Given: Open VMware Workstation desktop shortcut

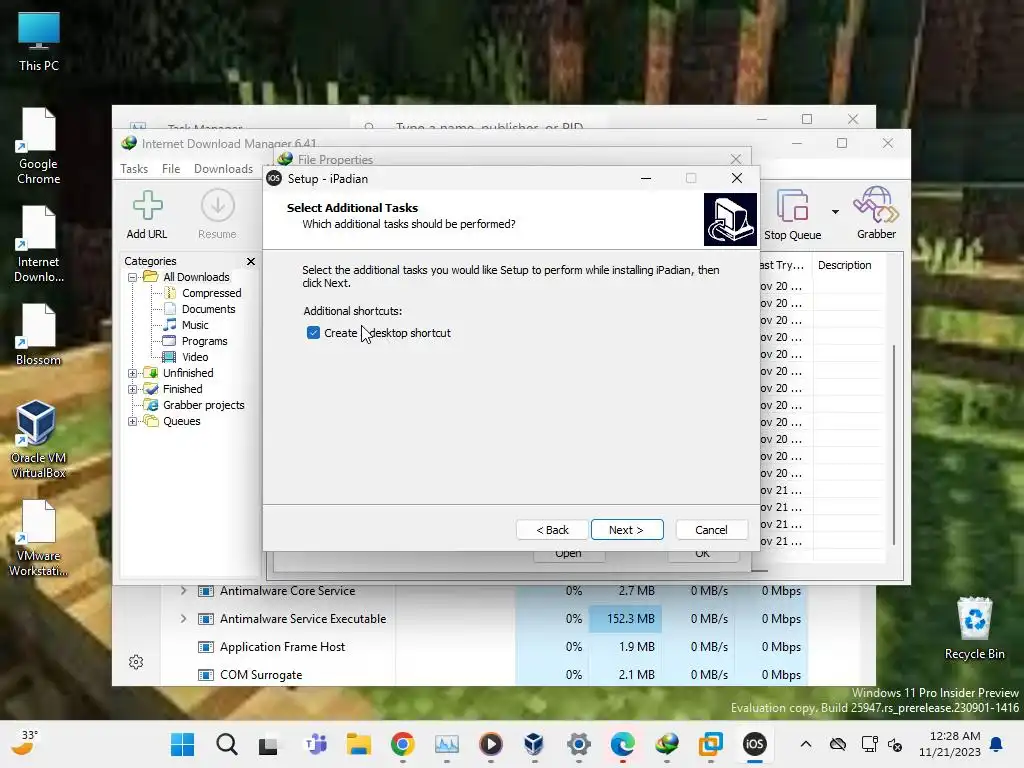Looking at the screenshot, I should [39, 538].
